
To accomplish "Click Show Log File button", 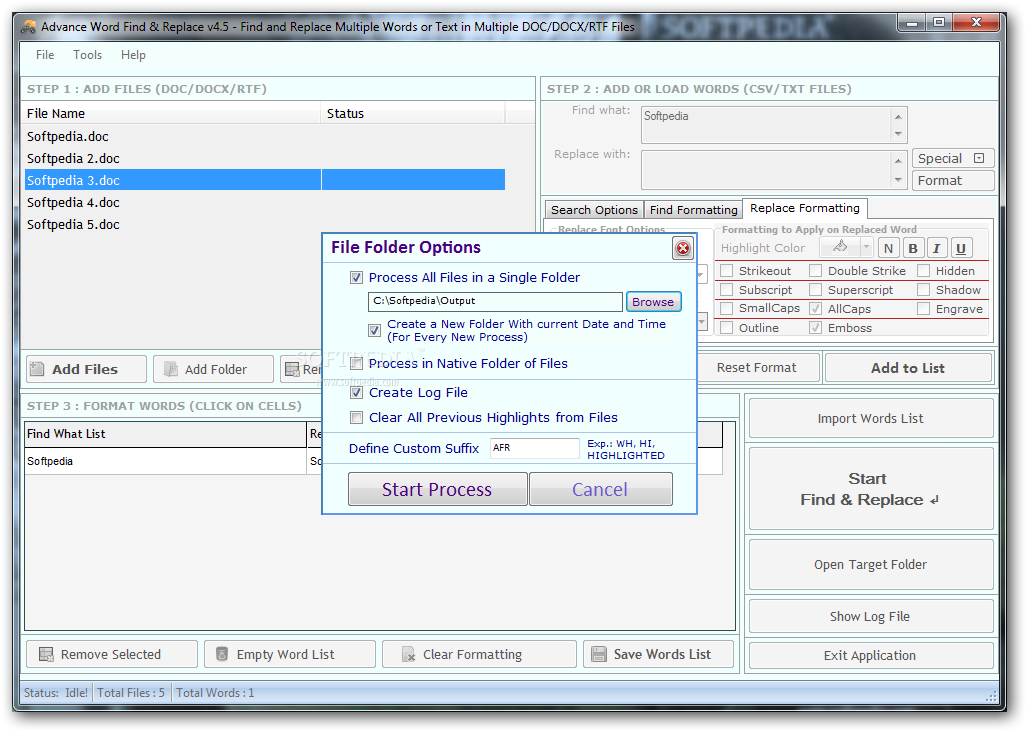I will 870,617.
